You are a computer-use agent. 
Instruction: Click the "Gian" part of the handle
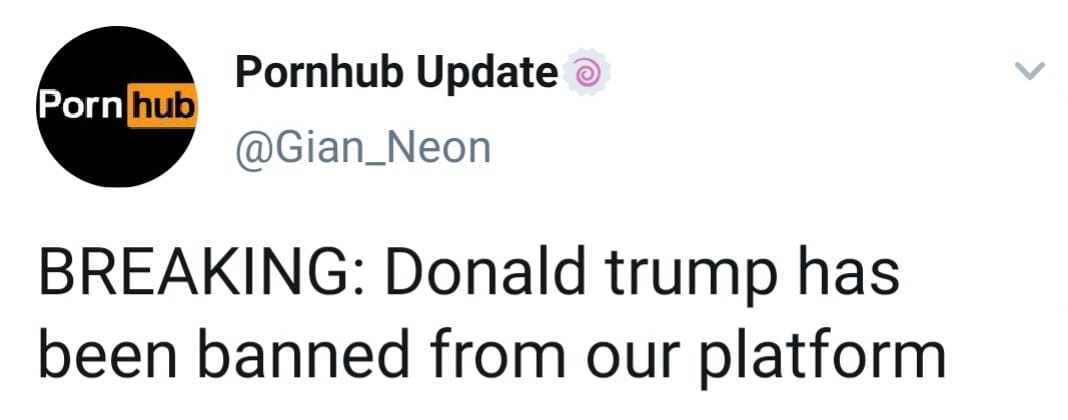pos(292,148)
